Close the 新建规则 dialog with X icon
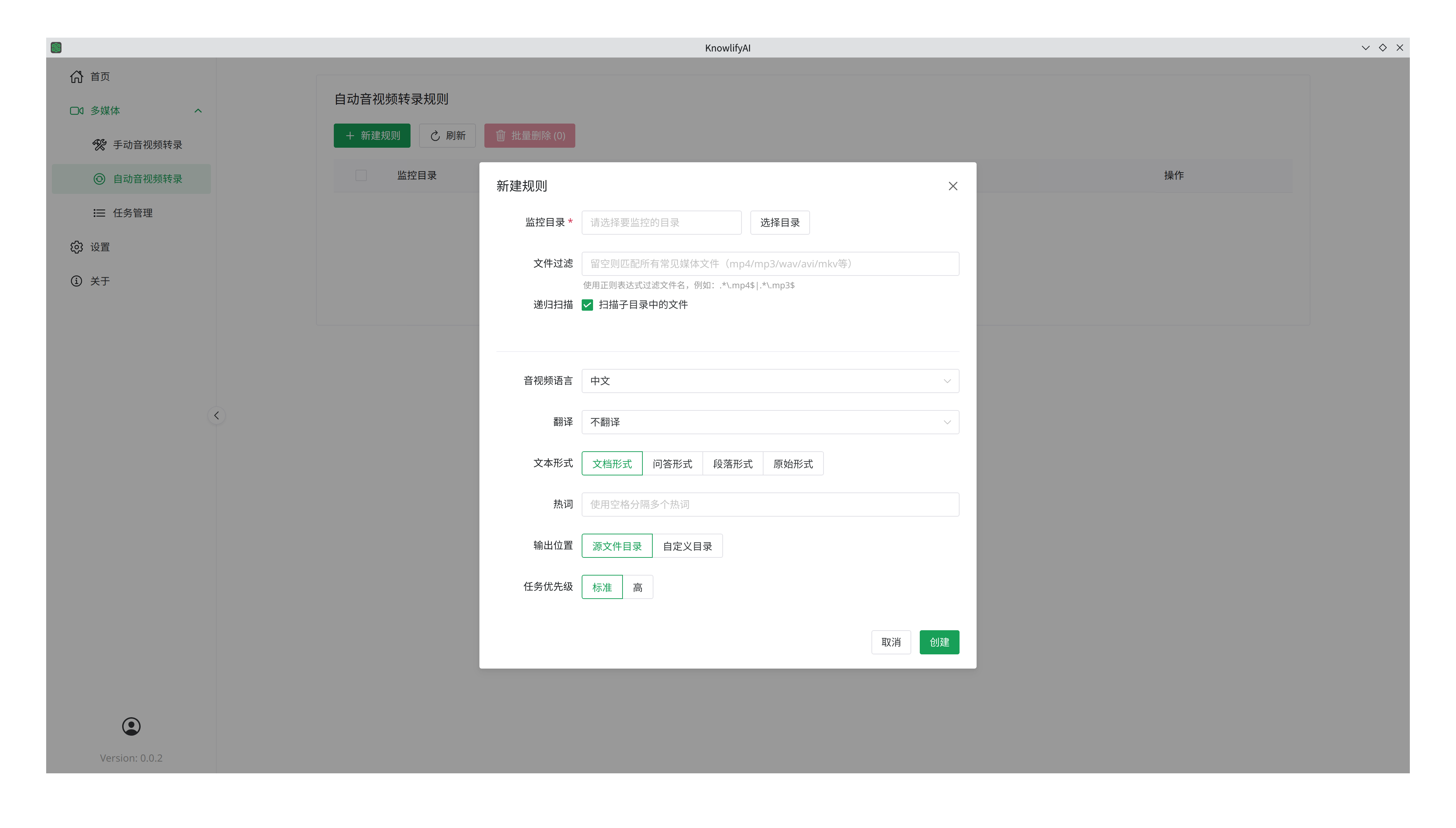 [953, 186]
